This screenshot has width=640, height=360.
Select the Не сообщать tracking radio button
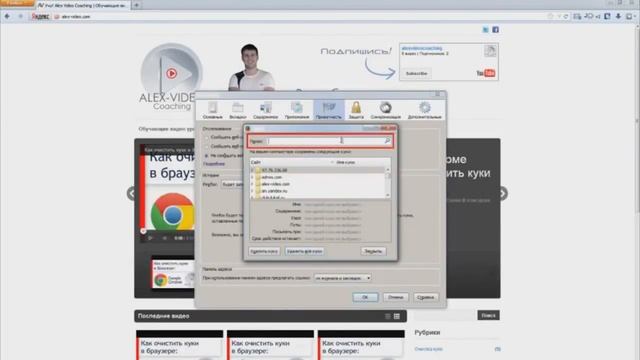207,156
